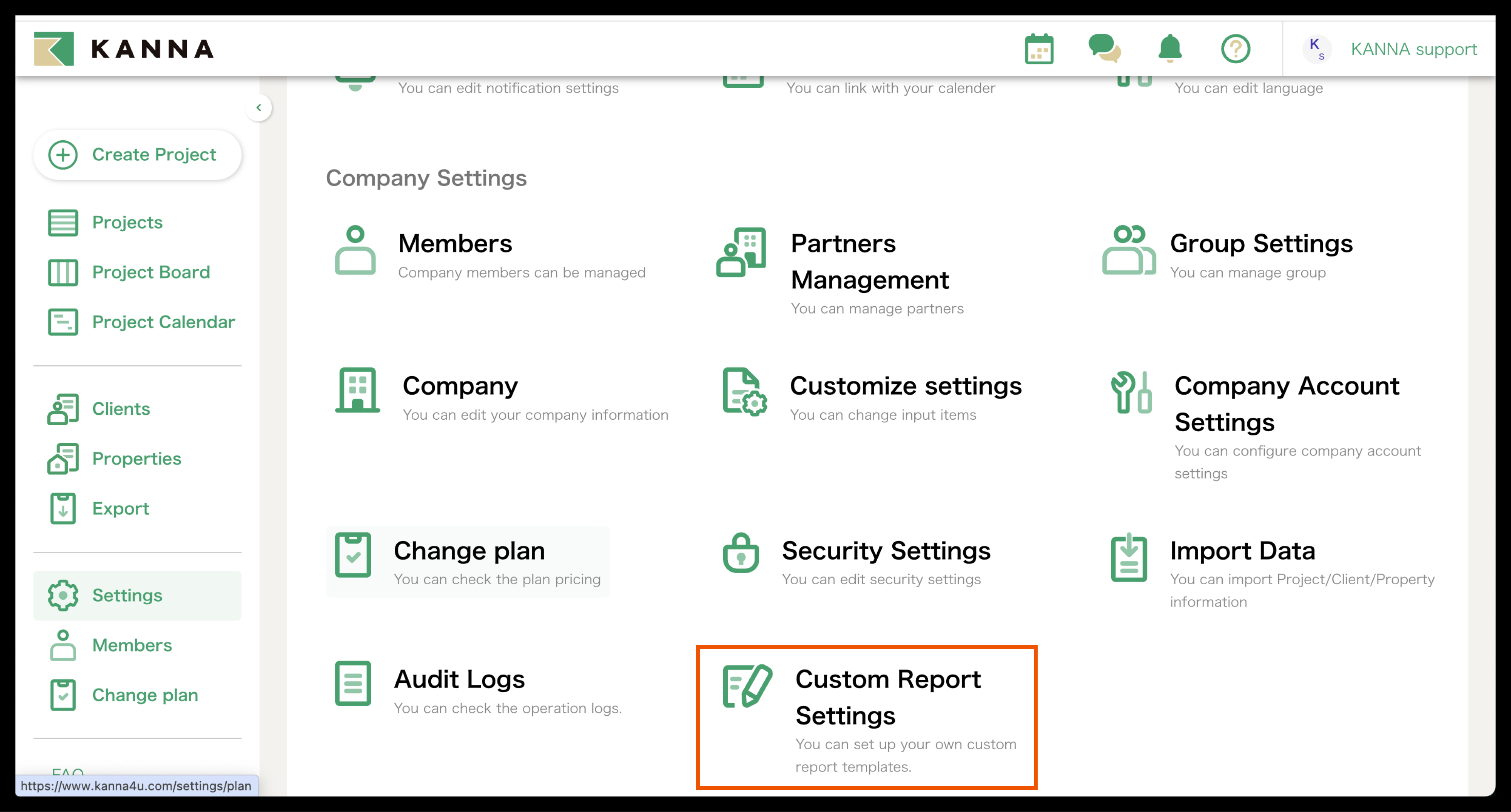
Task: Click the Create Project button
Action: (x=137, y=155)
